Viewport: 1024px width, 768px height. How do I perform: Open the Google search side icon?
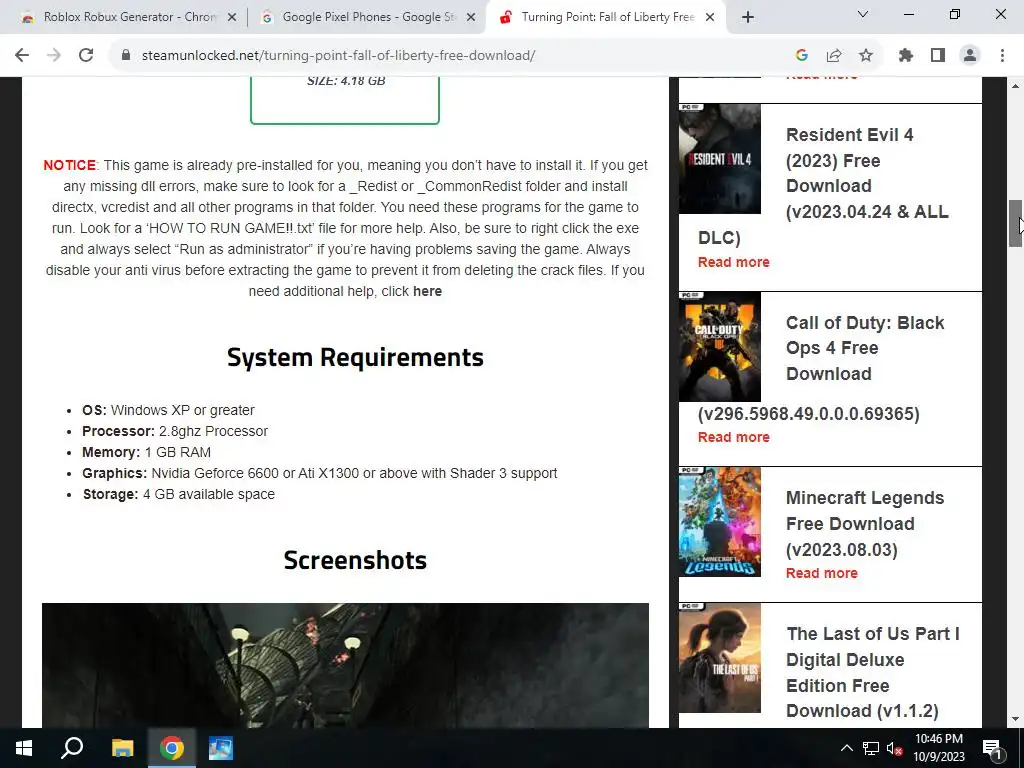tap(801, 56)
